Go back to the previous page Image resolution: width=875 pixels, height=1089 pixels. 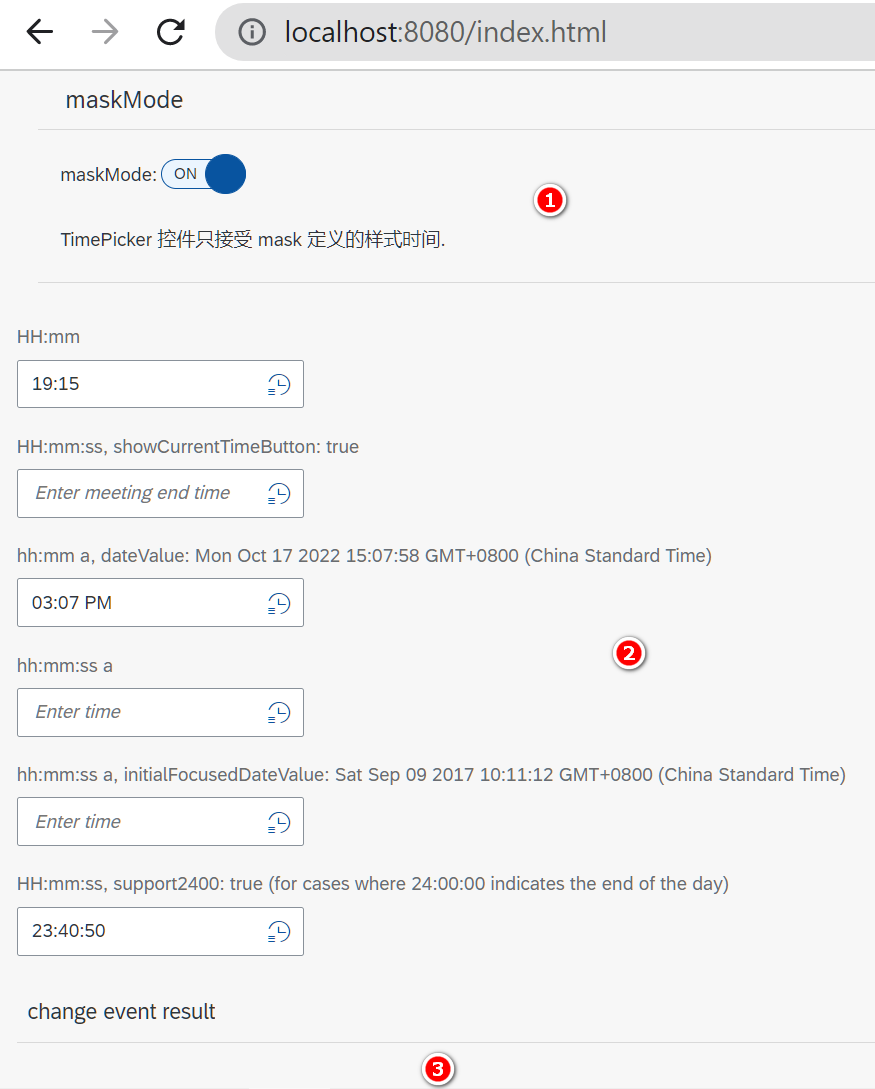coord(40,32)
